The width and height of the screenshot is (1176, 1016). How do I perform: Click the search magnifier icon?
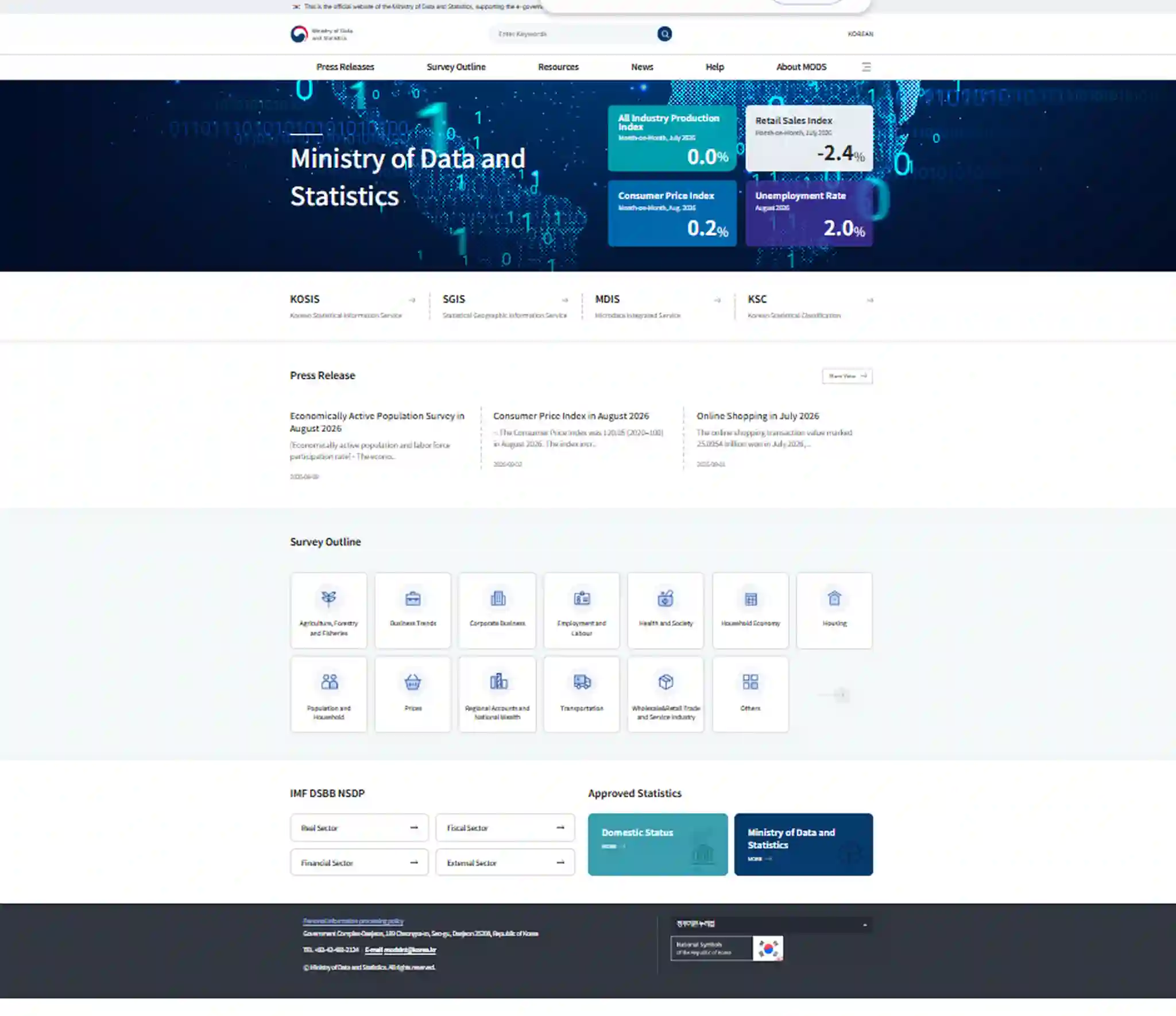click(664, 34)
